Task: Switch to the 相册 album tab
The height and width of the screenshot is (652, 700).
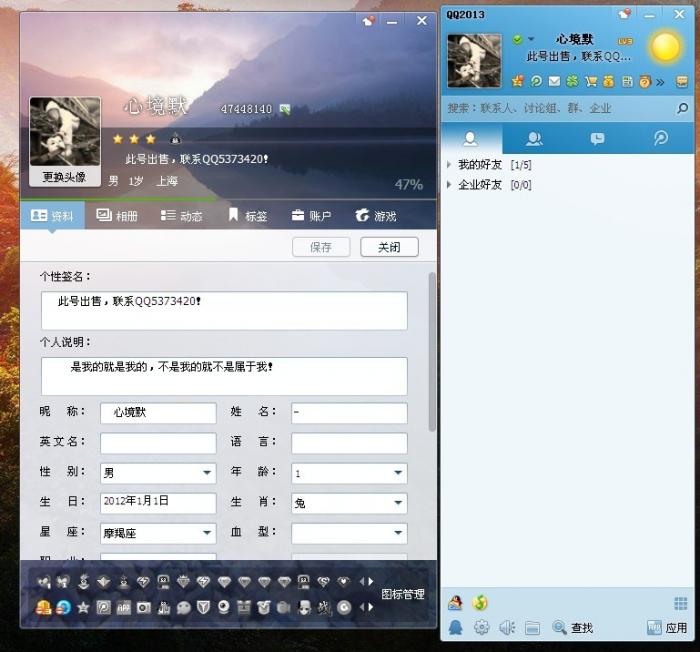Action: 117,216
